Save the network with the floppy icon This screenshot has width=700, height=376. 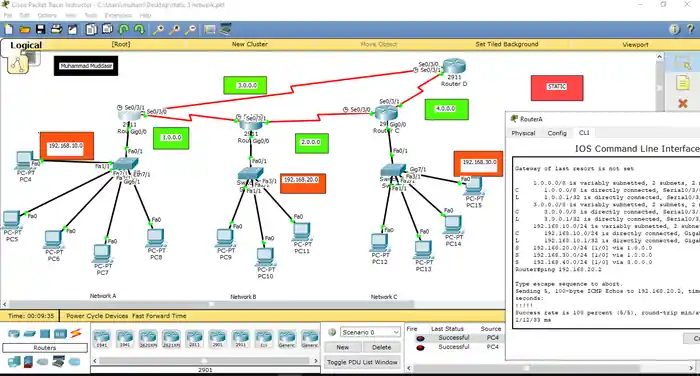pos(41,29)
